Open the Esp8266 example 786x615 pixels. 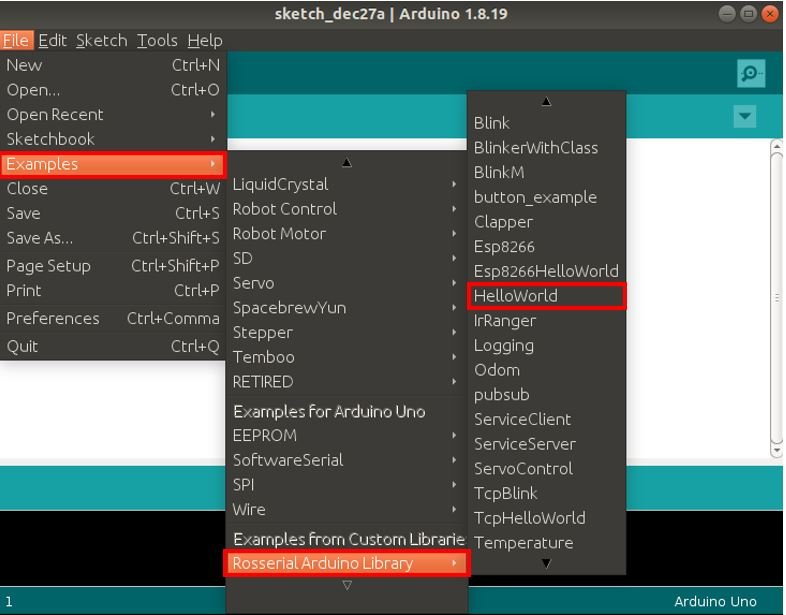pos(546,247)
